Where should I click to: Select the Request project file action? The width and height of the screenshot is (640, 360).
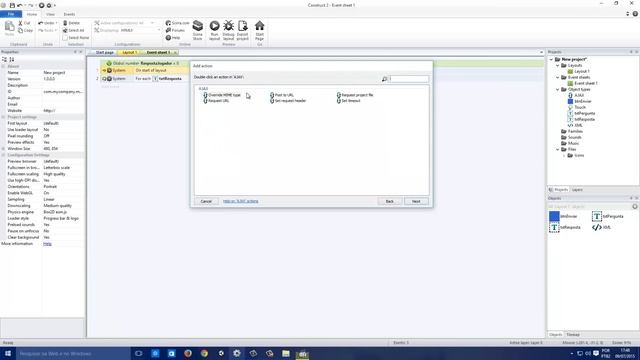(x=355, y=95)
